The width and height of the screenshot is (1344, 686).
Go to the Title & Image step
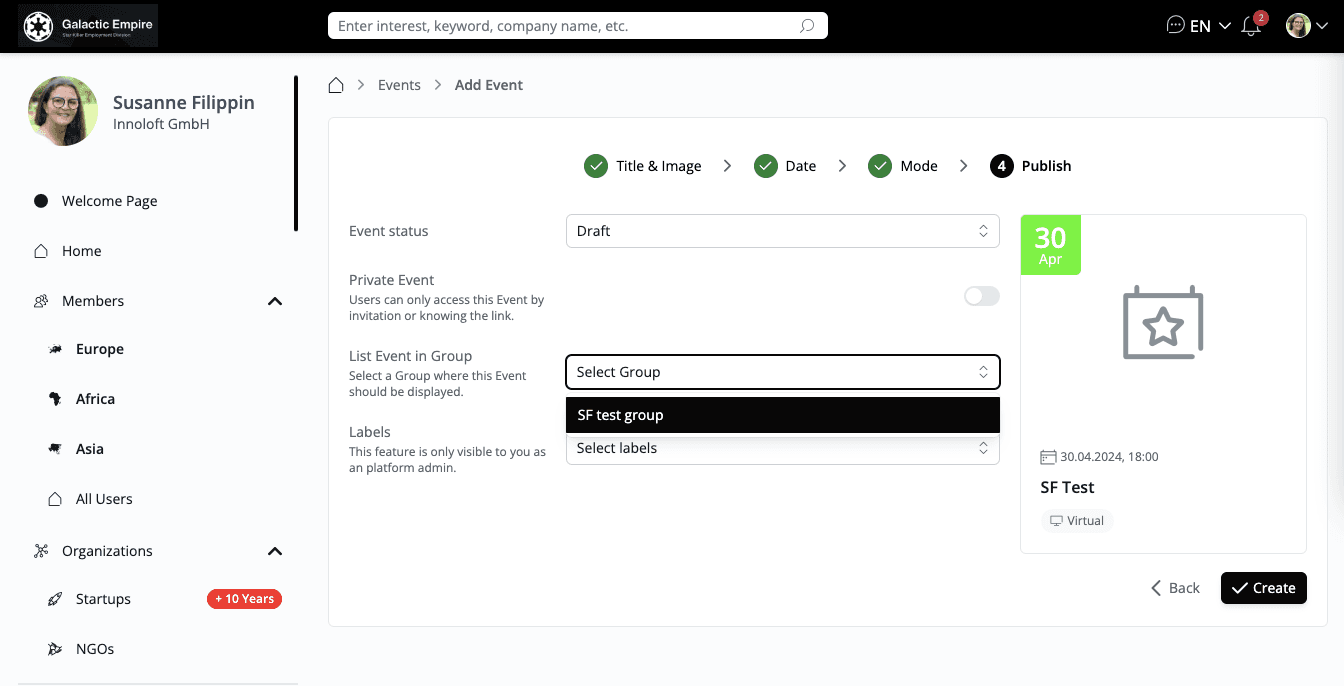[643, 166]
